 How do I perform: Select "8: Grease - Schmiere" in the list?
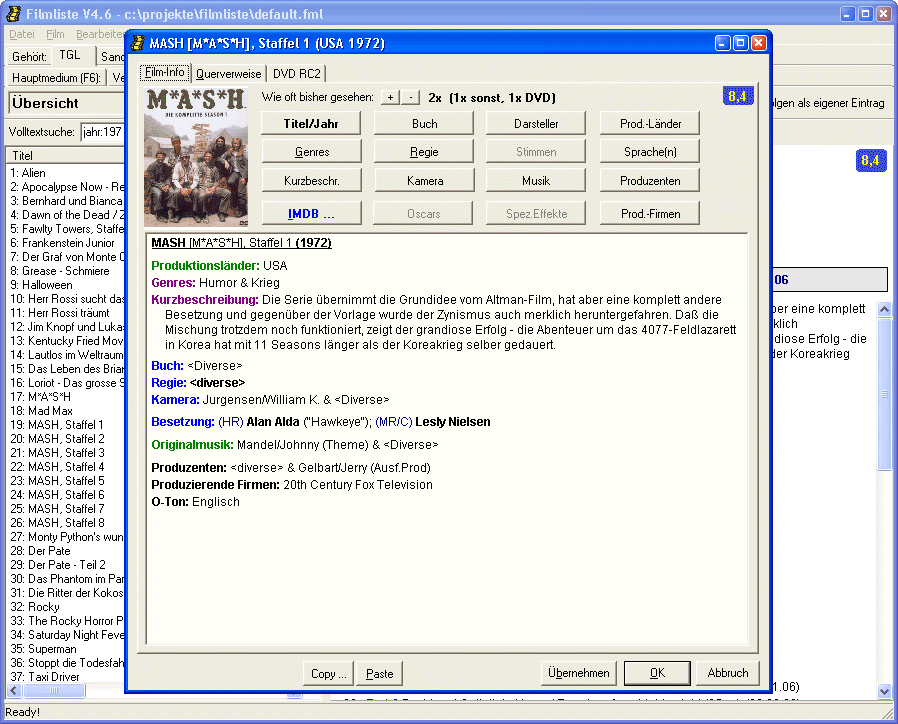[60, 271]
